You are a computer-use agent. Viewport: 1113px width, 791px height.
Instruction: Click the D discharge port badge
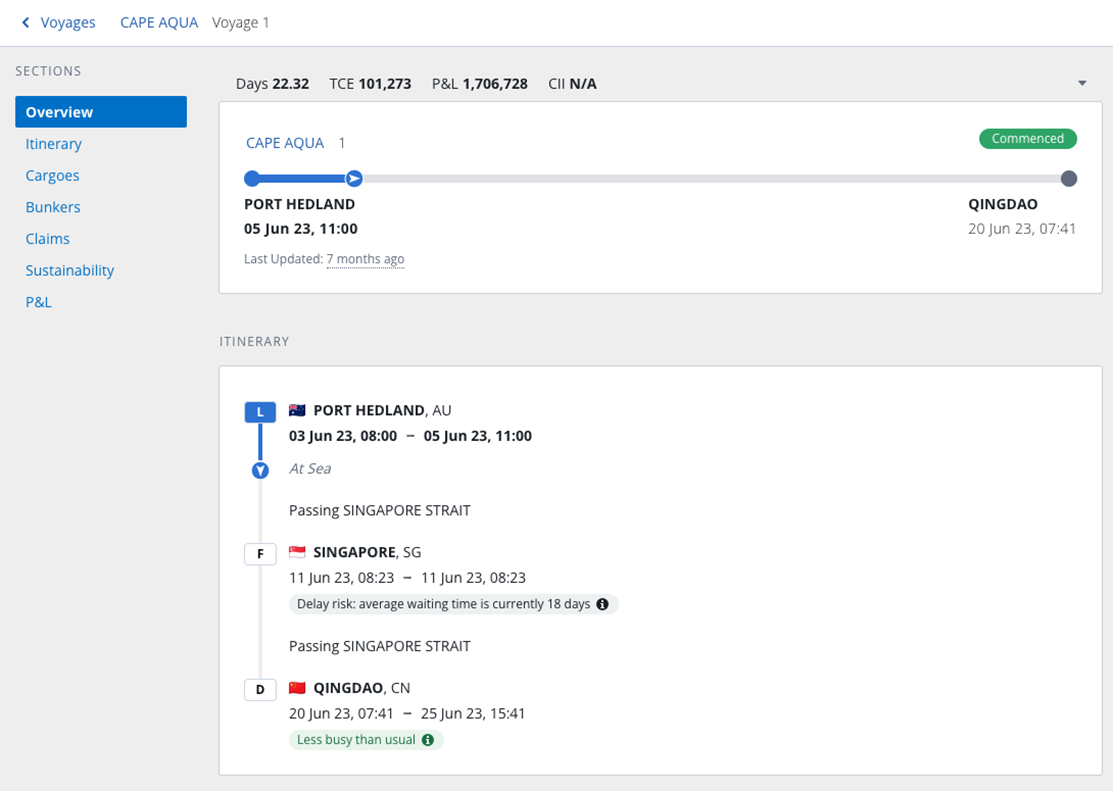(x=260, y=689)
